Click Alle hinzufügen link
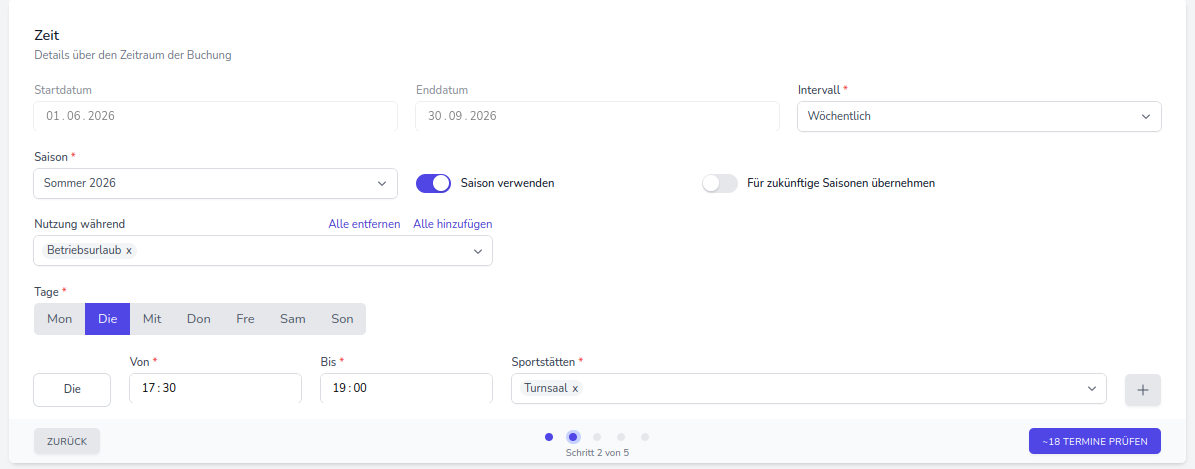 (453, 224)
